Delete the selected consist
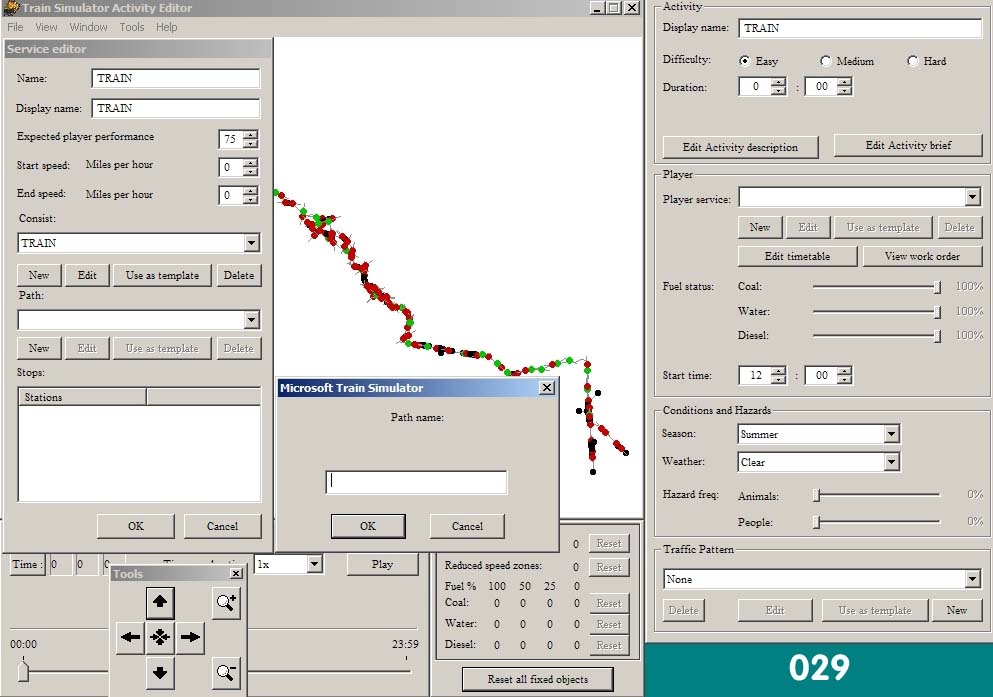This screenshot has height=697, width=993. coord(239,275)
